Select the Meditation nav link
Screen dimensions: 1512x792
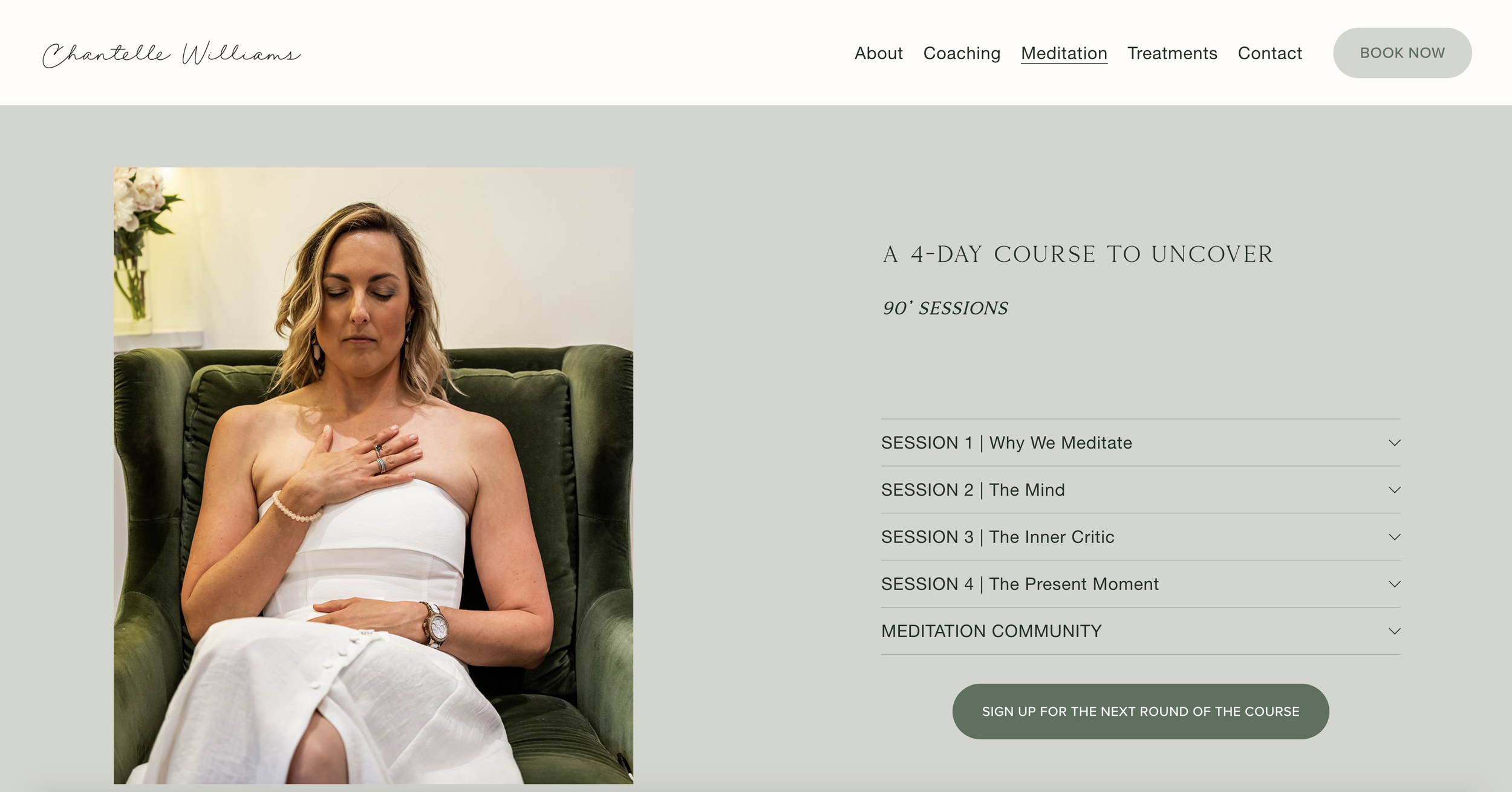(1064, 53)
